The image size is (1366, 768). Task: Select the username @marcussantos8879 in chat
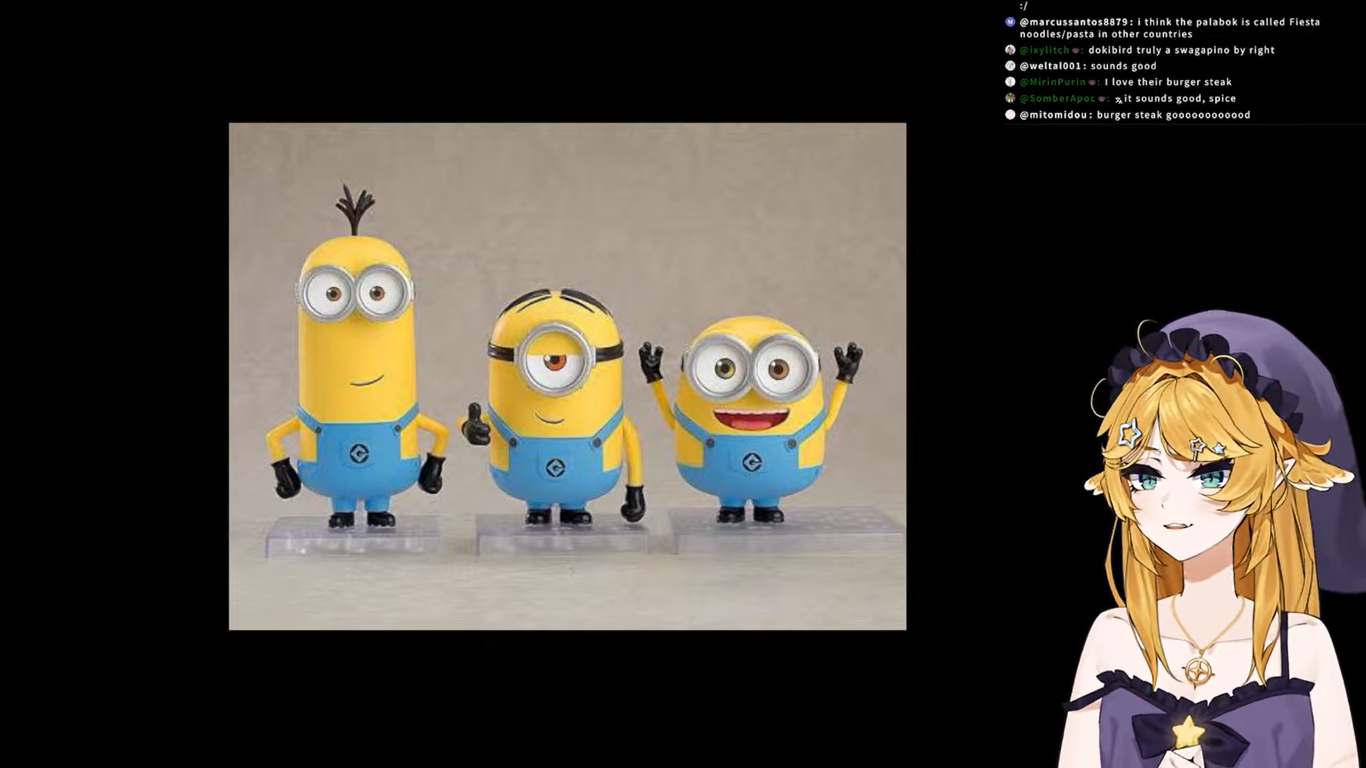coord(1076,22)
